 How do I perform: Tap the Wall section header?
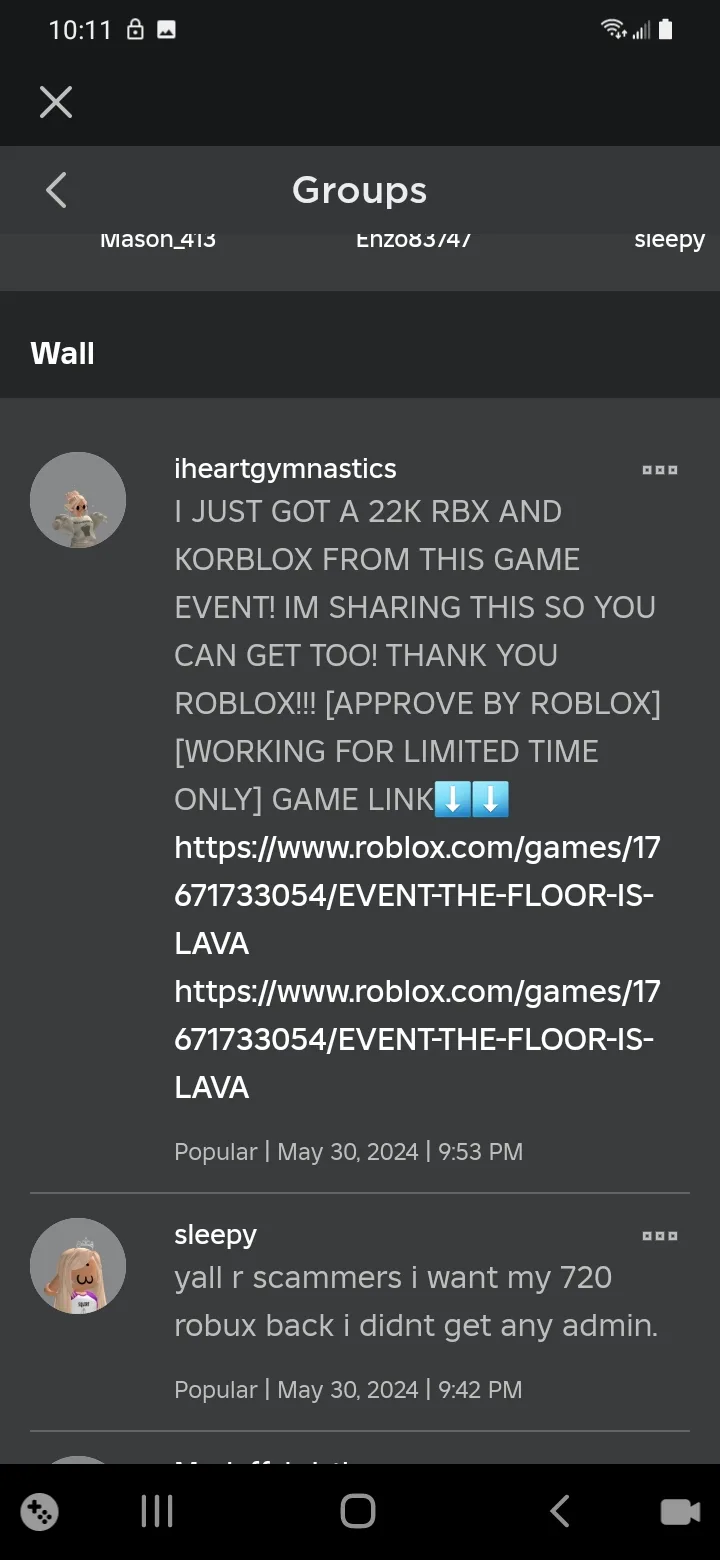tap(62, 353)
